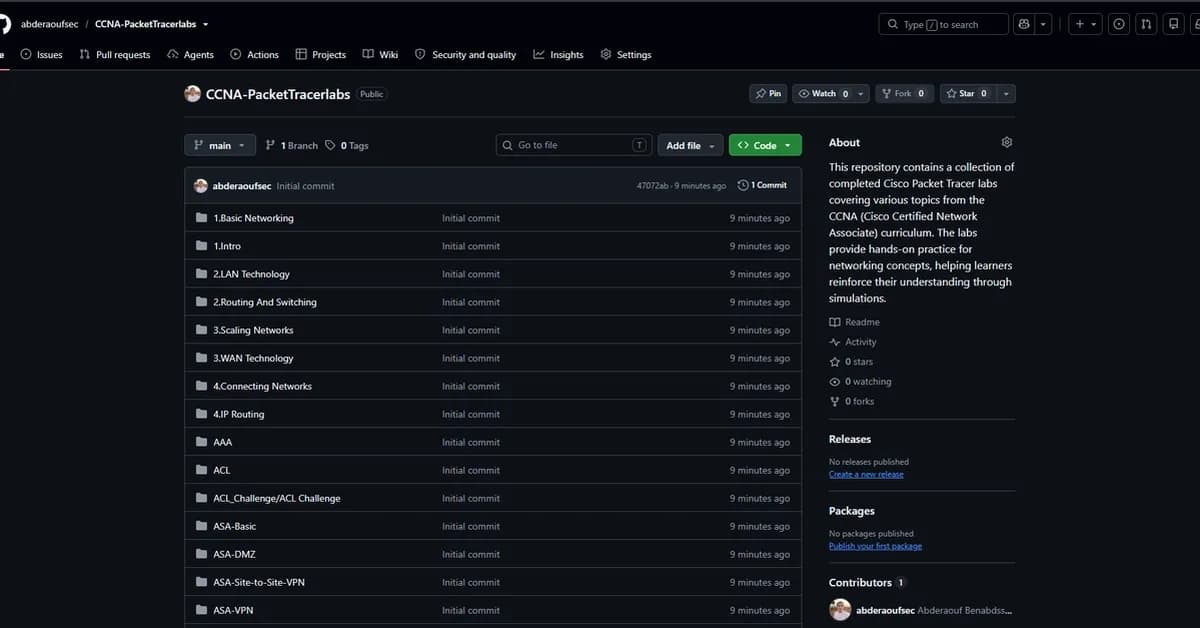Switch to the Pull requests tab
Image resolution: width=1200 pixels, height=628 pixels.
(115, 55)
